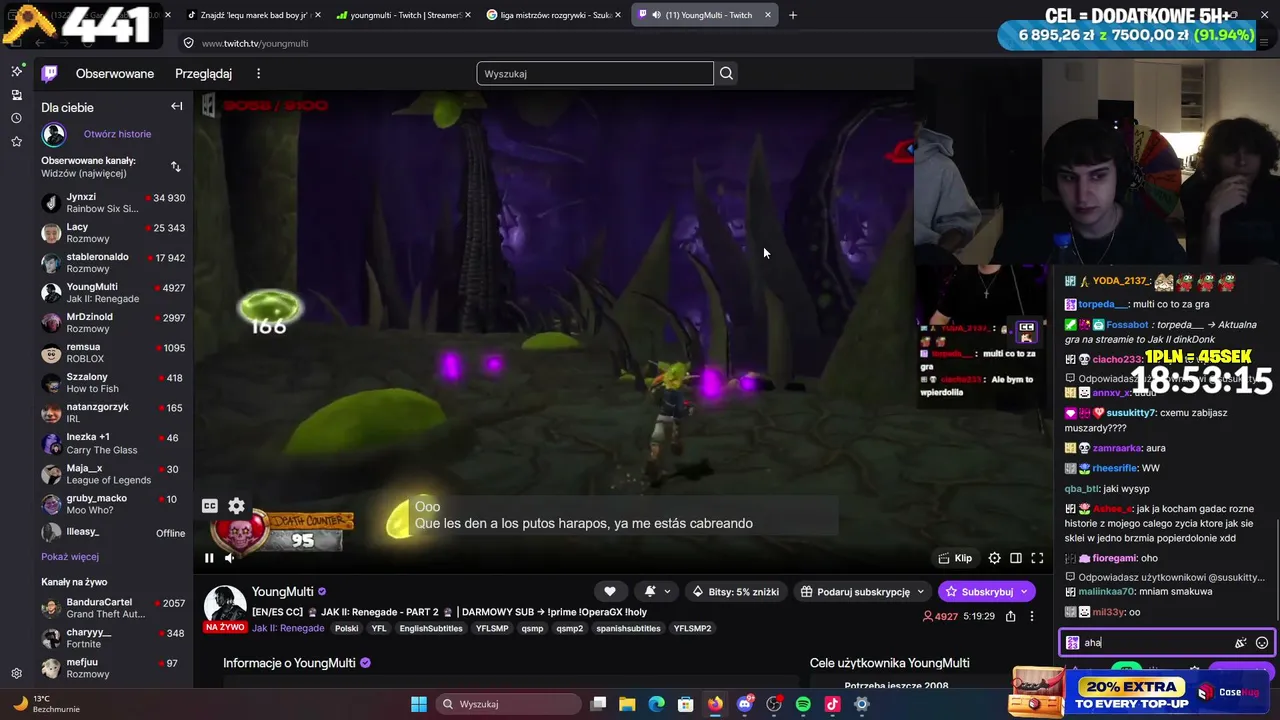The height and width of the screenshot is (720, 1280).
Task: Click the magnifier button beside Twitch search
Action: coord(726,73)
